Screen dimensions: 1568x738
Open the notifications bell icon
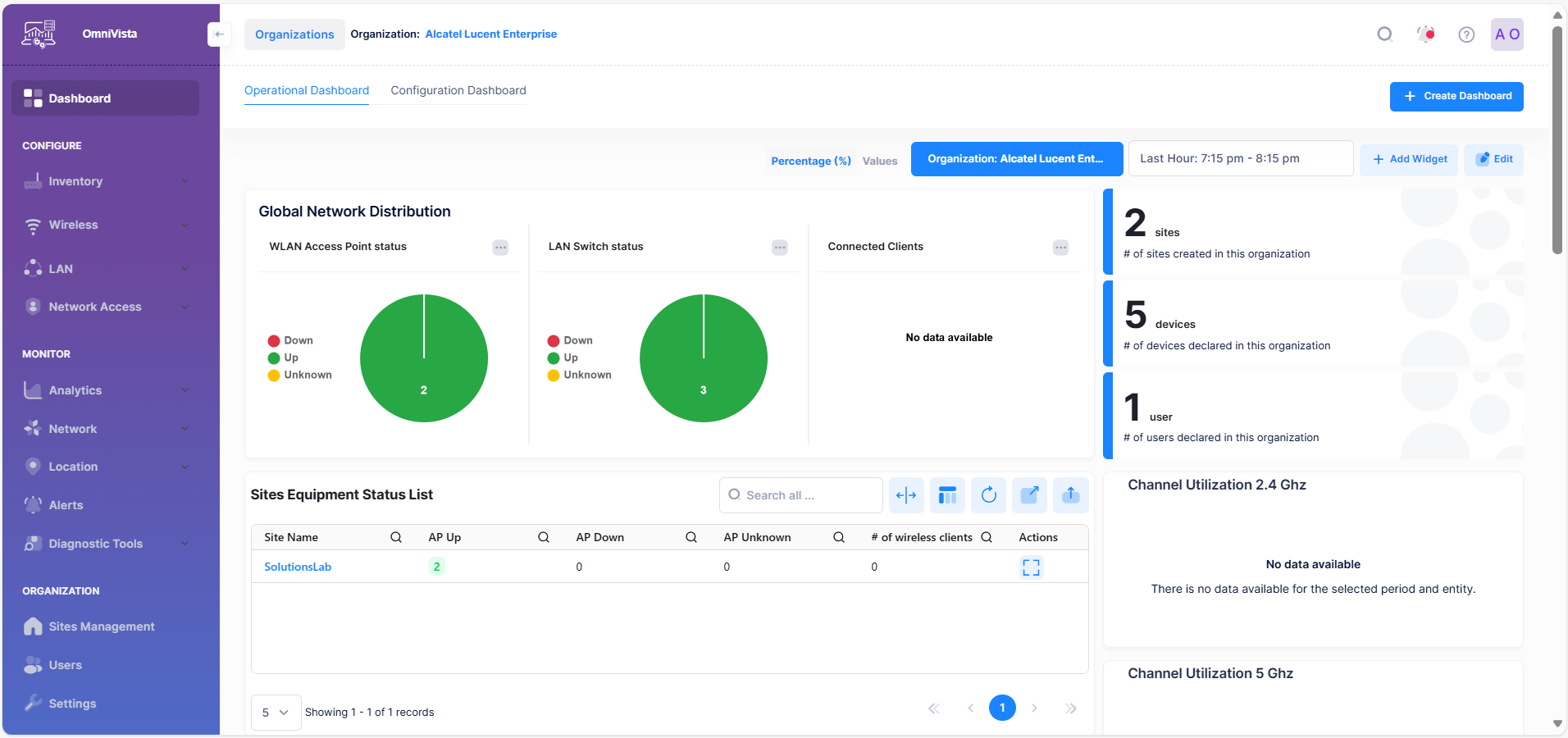click(x=1426, y=34)
